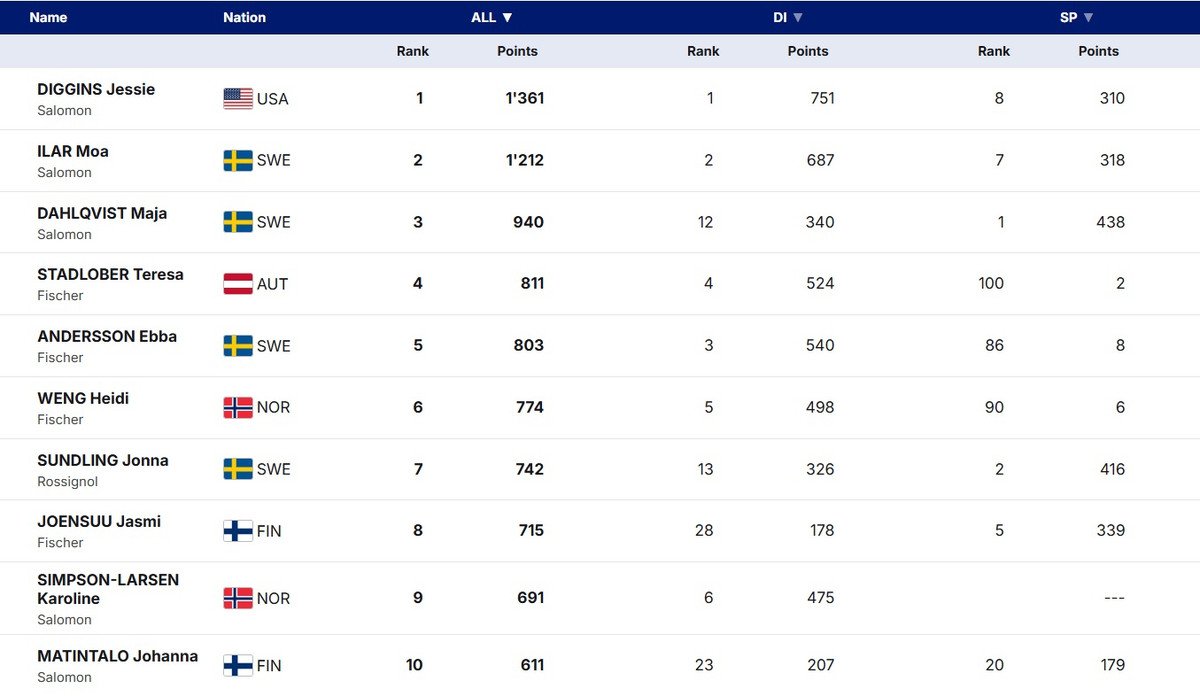This screenshot has height=696, width=1200.
Task: Open ANDERSSON Ebba athlete profile
Action: [107, 336]
